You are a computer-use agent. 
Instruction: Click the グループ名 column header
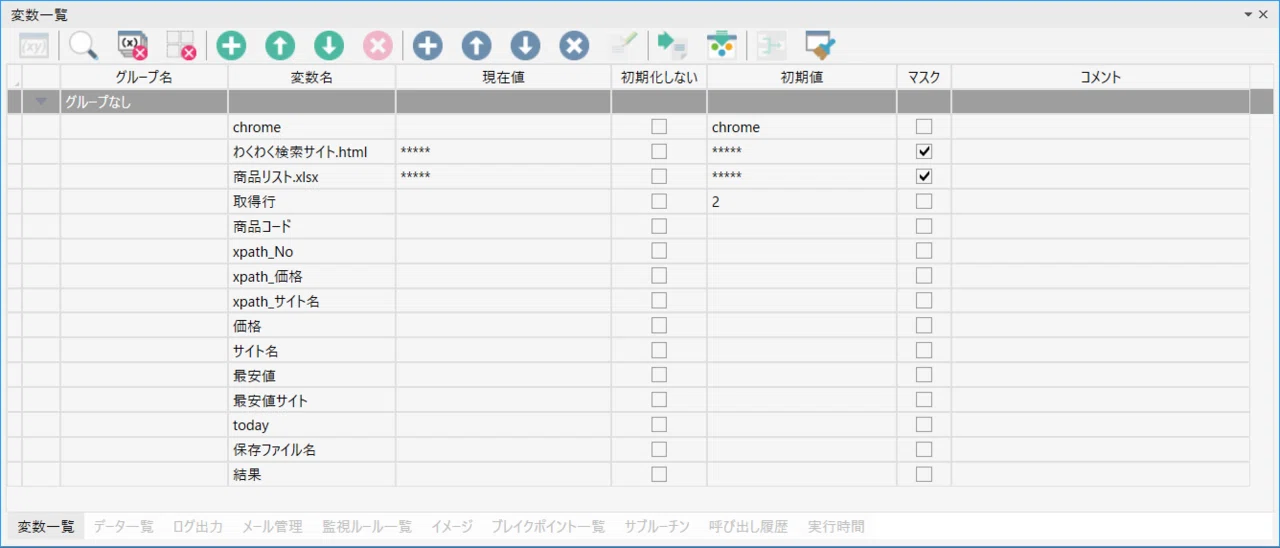(144, 77)
